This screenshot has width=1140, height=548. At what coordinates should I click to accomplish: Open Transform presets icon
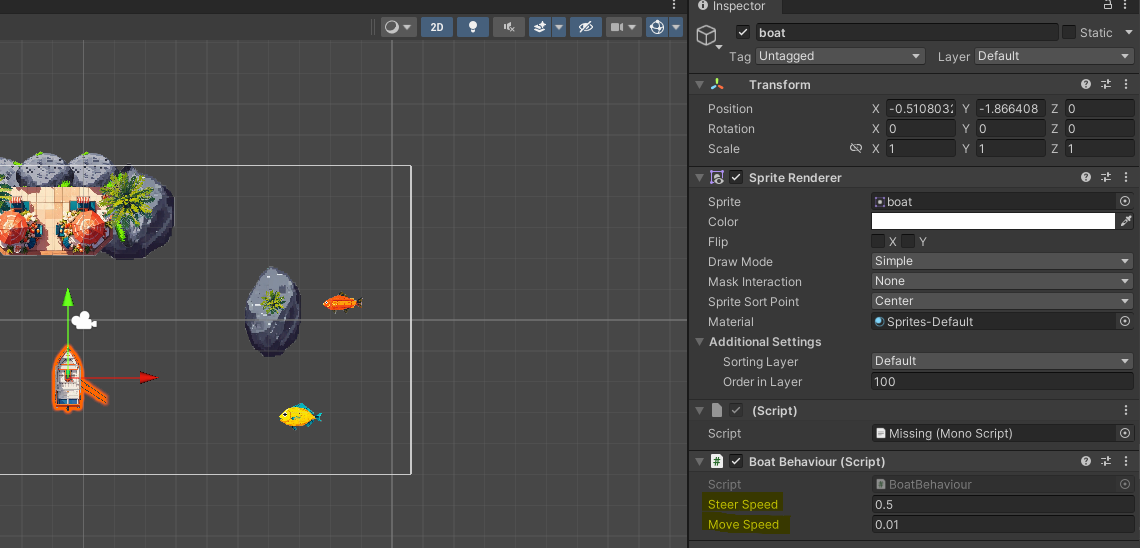(1106, 84)
